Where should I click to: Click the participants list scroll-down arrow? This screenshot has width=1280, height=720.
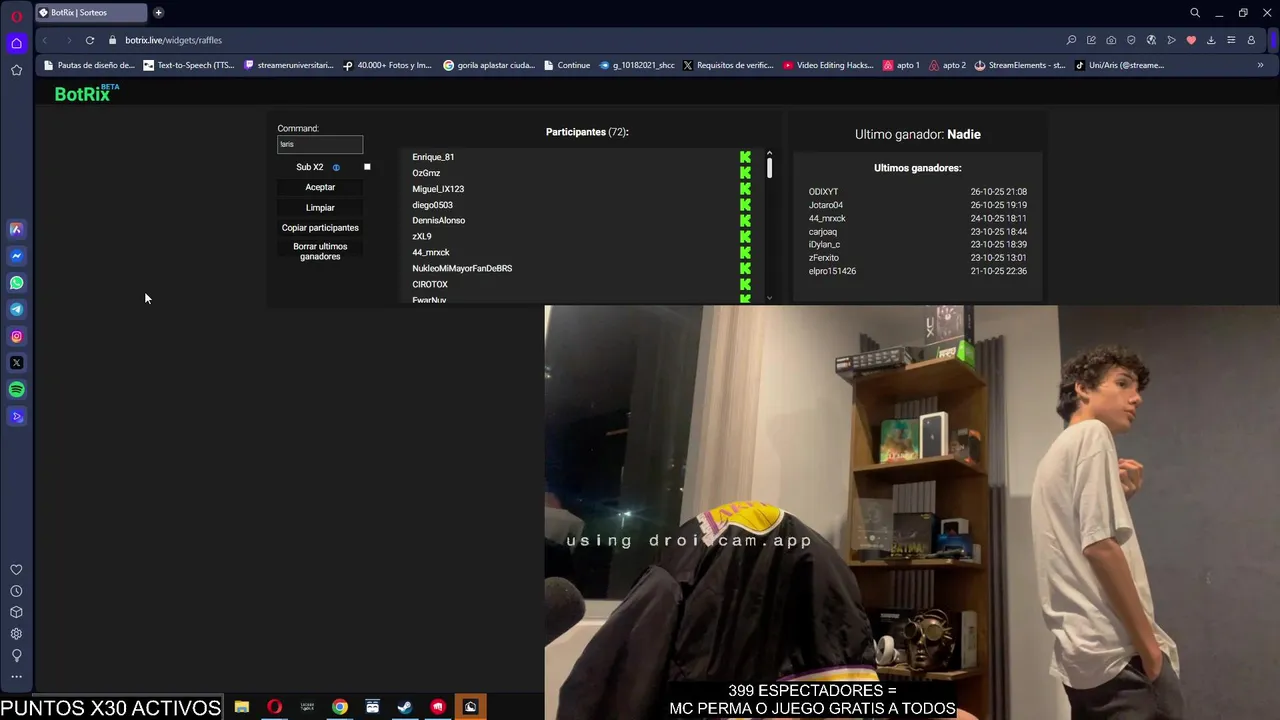pyautogui.click(x=769, y=297)
